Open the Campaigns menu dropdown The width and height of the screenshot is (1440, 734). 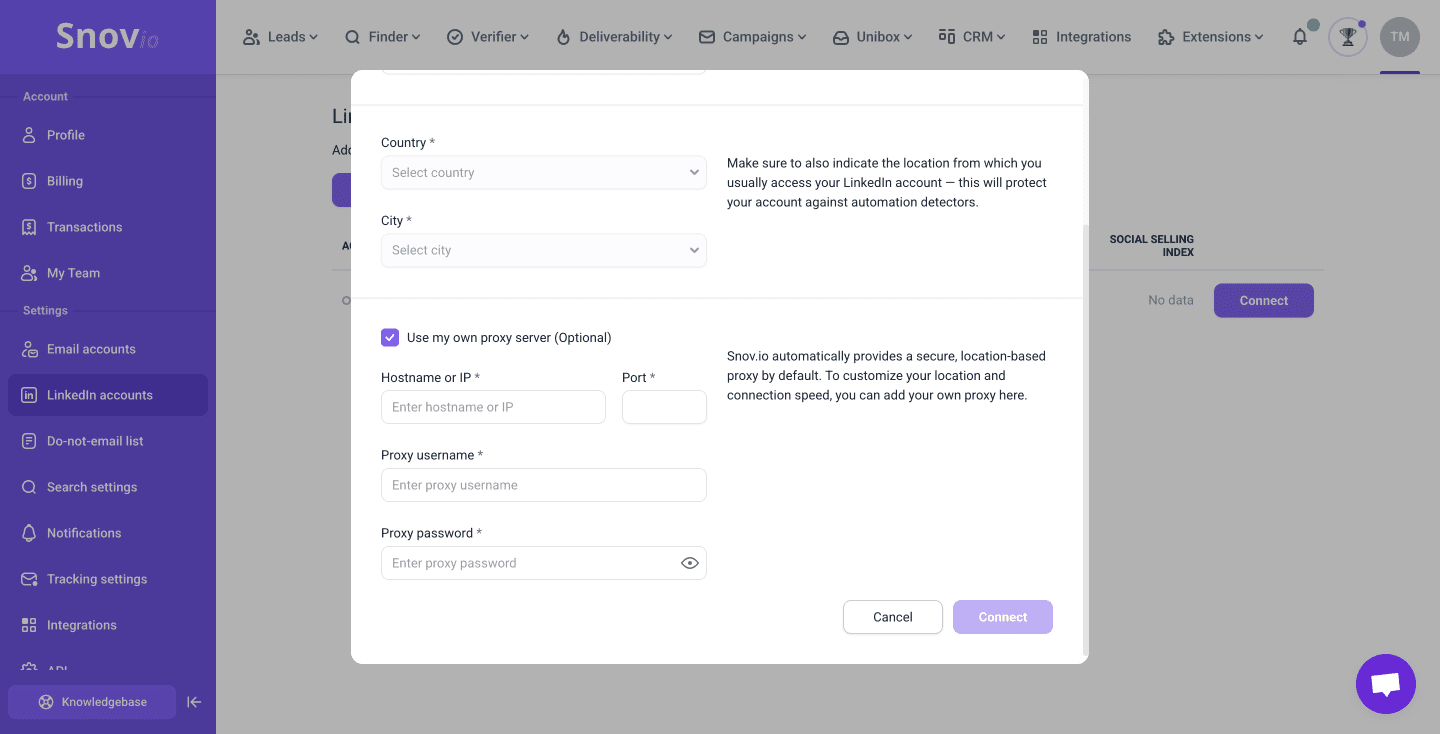752,37
